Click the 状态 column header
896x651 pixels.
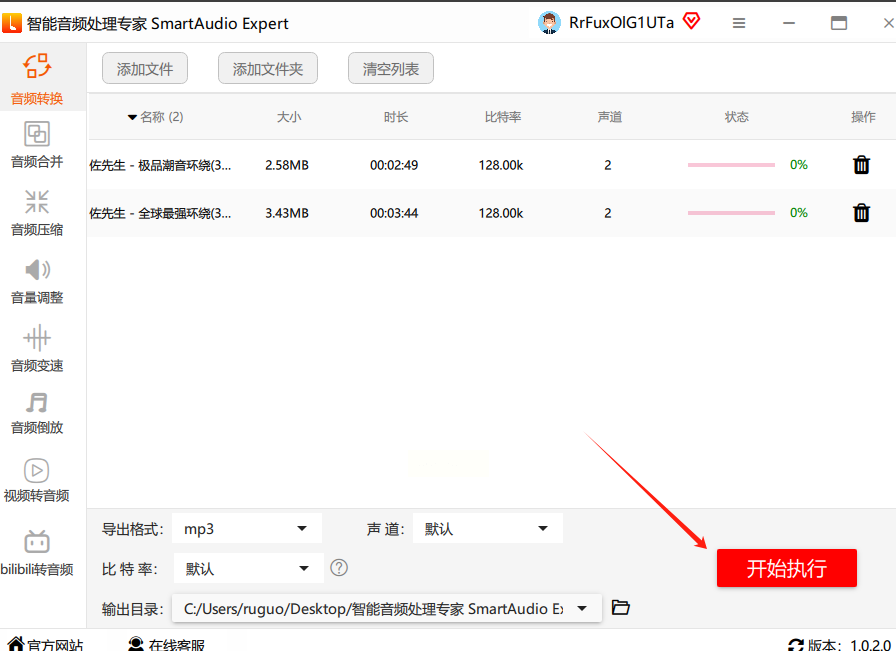click(737, 117)
